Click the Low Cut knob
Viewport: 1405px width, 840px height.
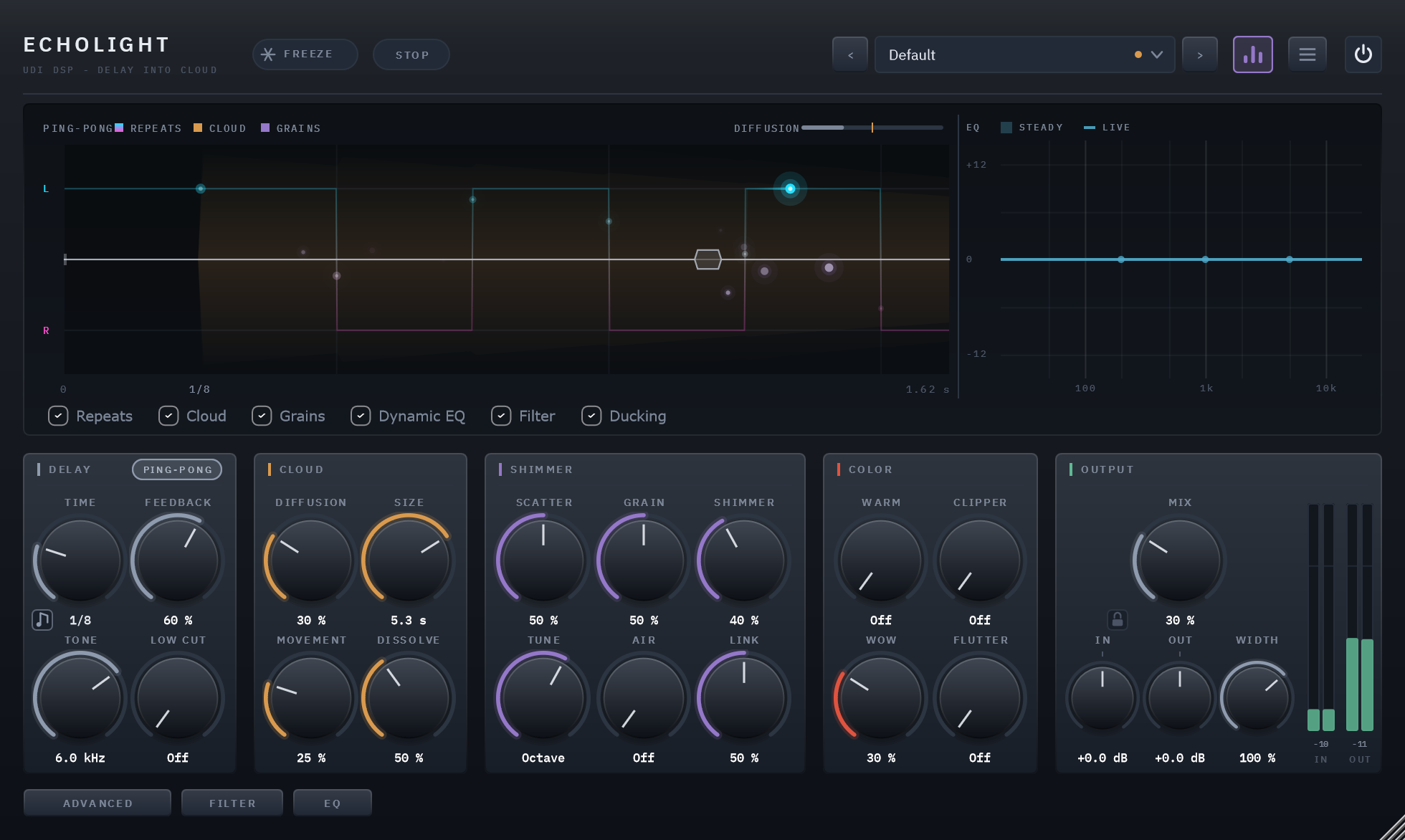point(178,697)
